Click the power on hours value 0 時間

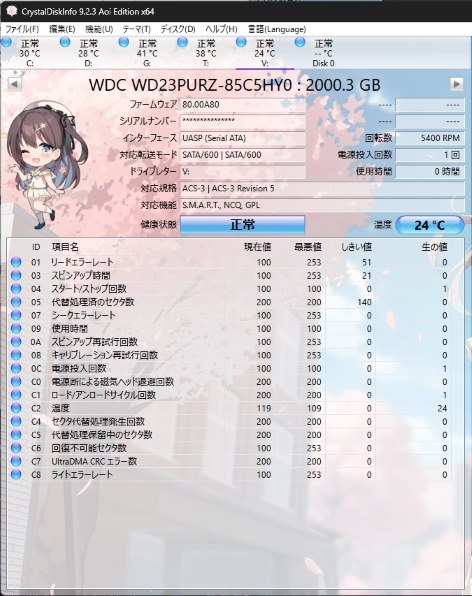pyautogui.click(x=430, y=171)
